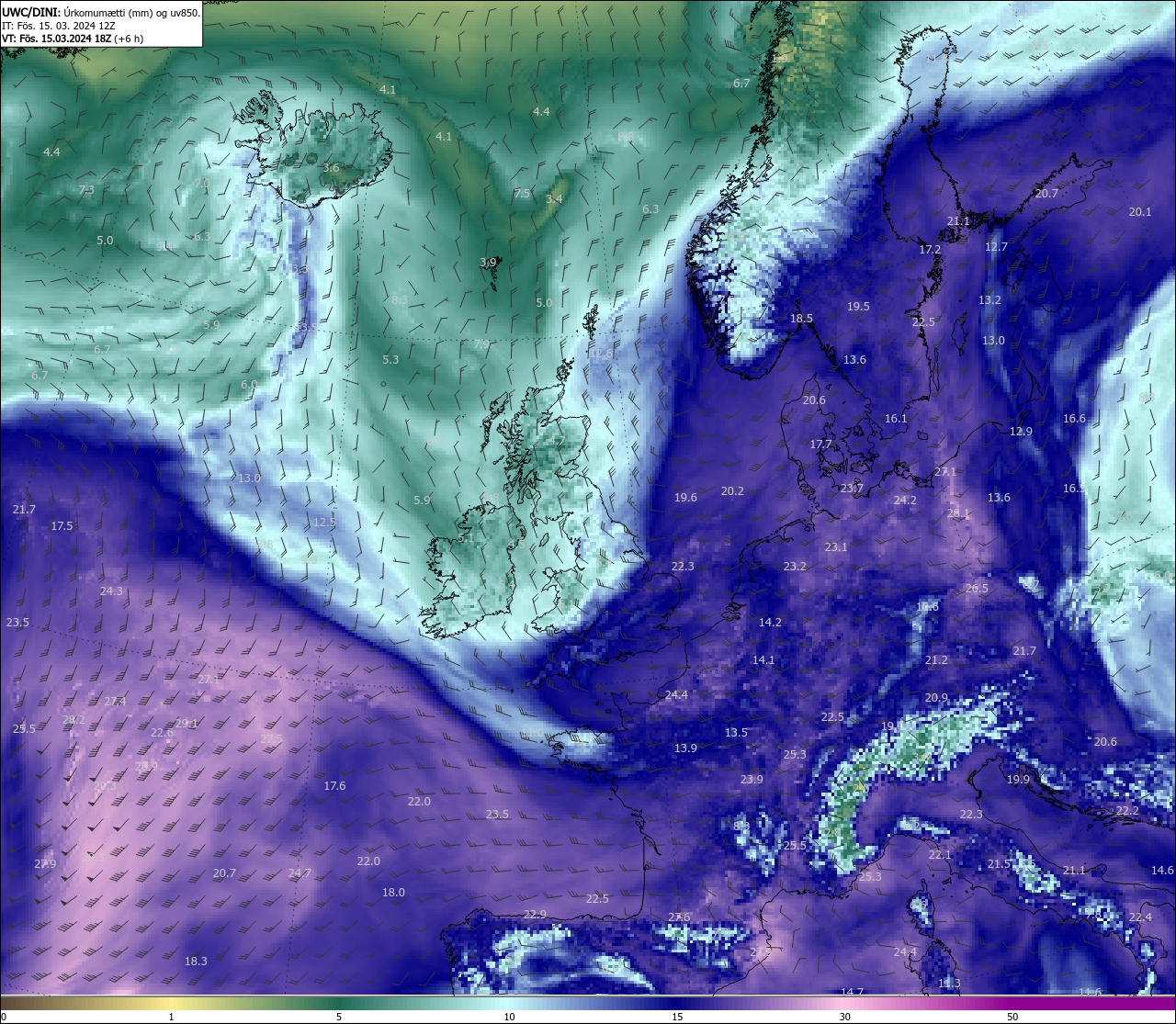The height and width of the screenshot is (1024, 1176).
Task: Click the 19.6 value over North Sea
Action: coord(685,498)
